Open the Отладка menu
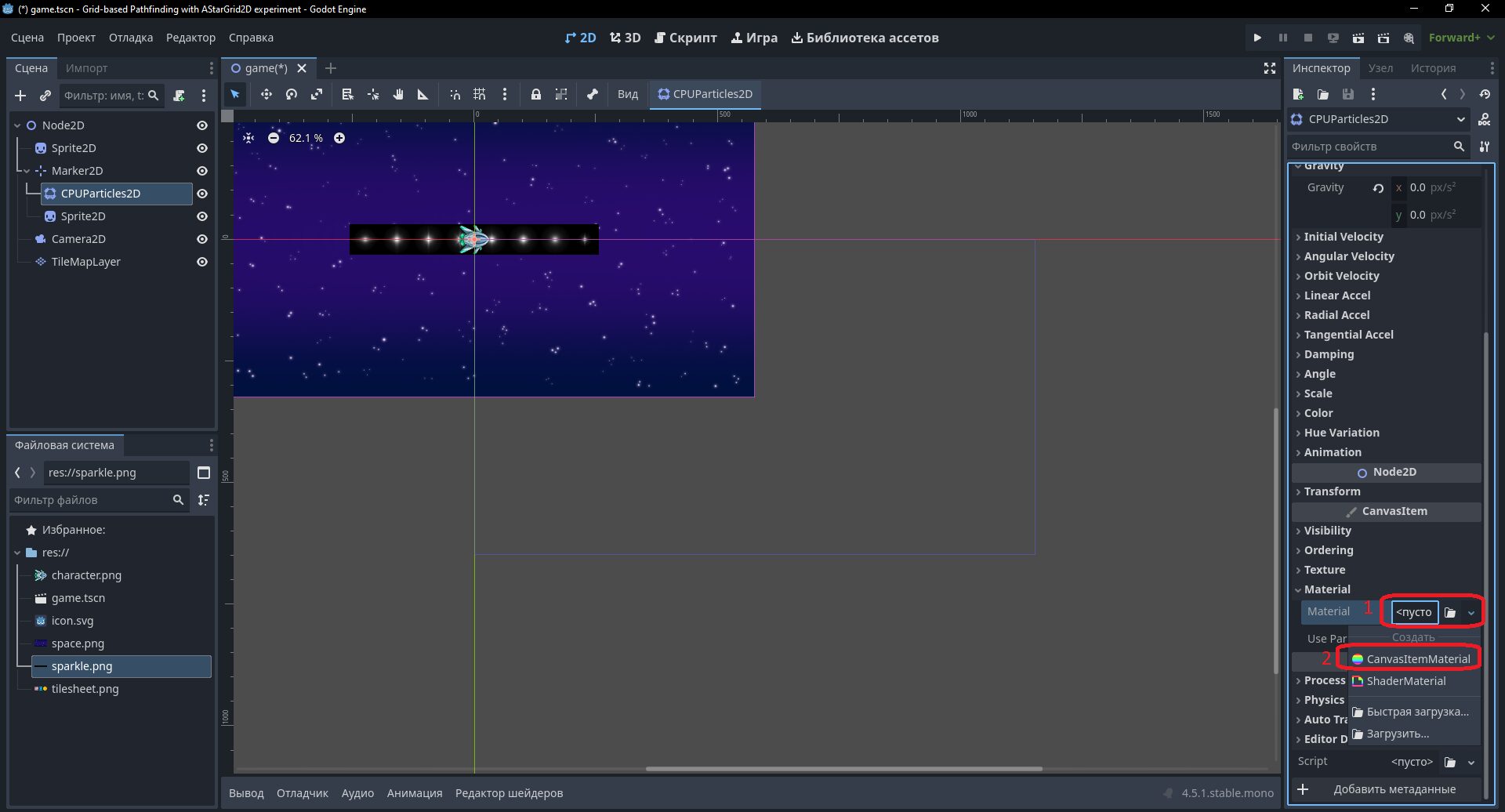 pyautogui.click(x=131, y=38)
